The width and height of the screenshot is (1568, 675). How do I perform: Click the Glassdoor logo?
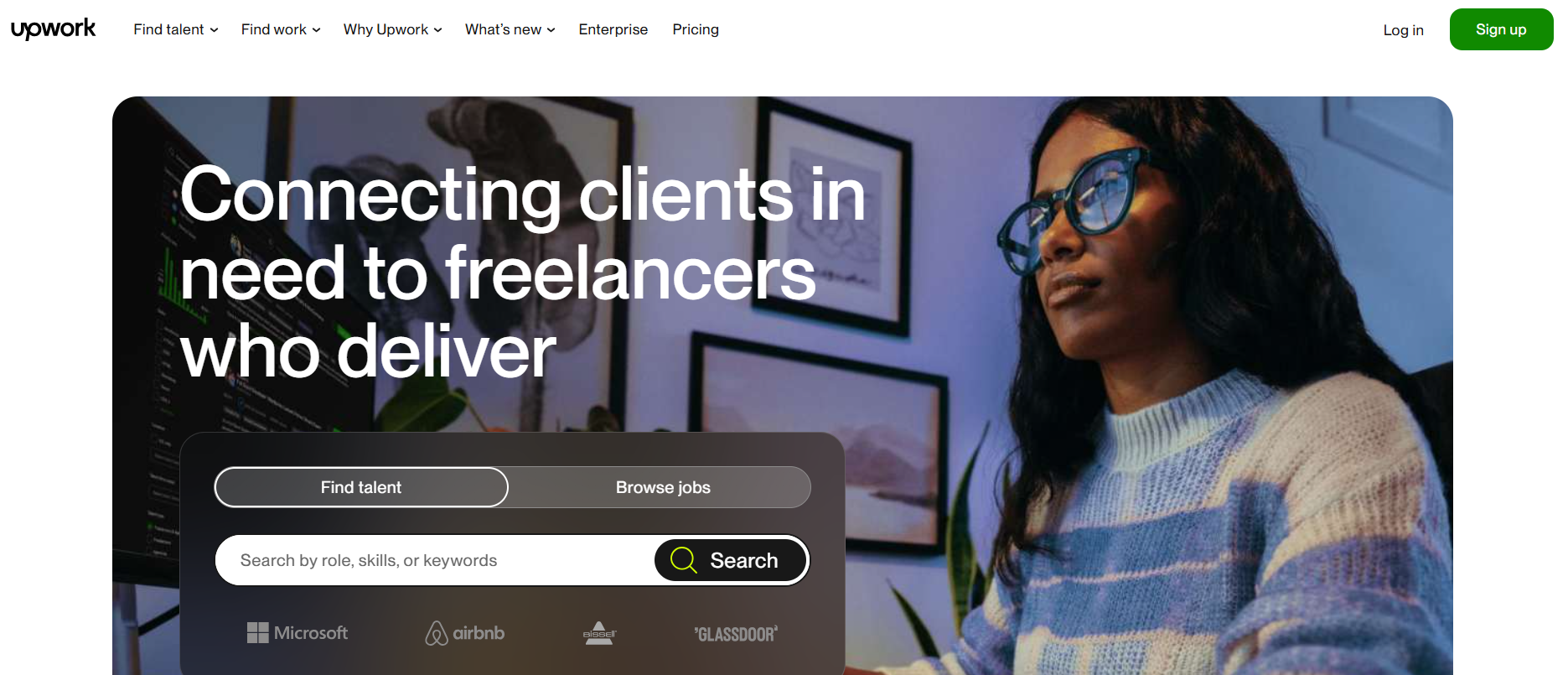(736, 634)
